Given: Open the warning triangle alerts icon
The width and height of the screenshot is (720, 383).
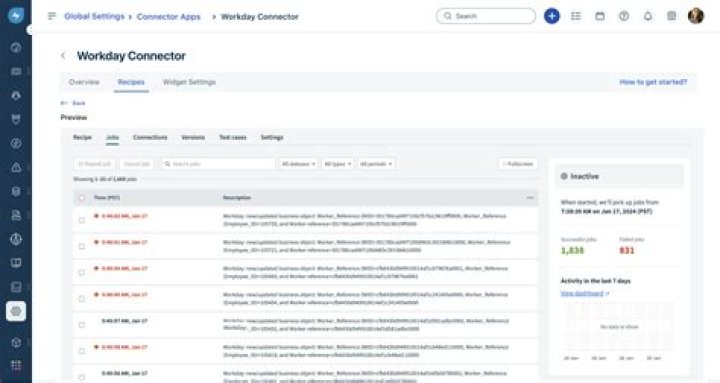Looking at the screenshot, I should click(x=16, y=167).
